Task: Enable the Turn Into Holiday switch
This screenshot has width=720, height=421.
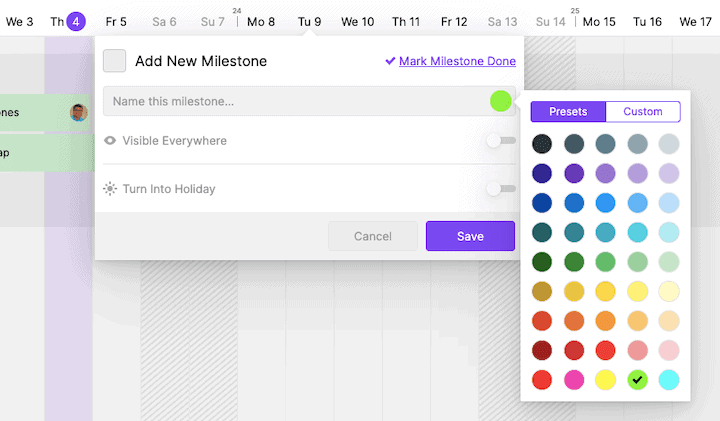Action: pos(501,189)
